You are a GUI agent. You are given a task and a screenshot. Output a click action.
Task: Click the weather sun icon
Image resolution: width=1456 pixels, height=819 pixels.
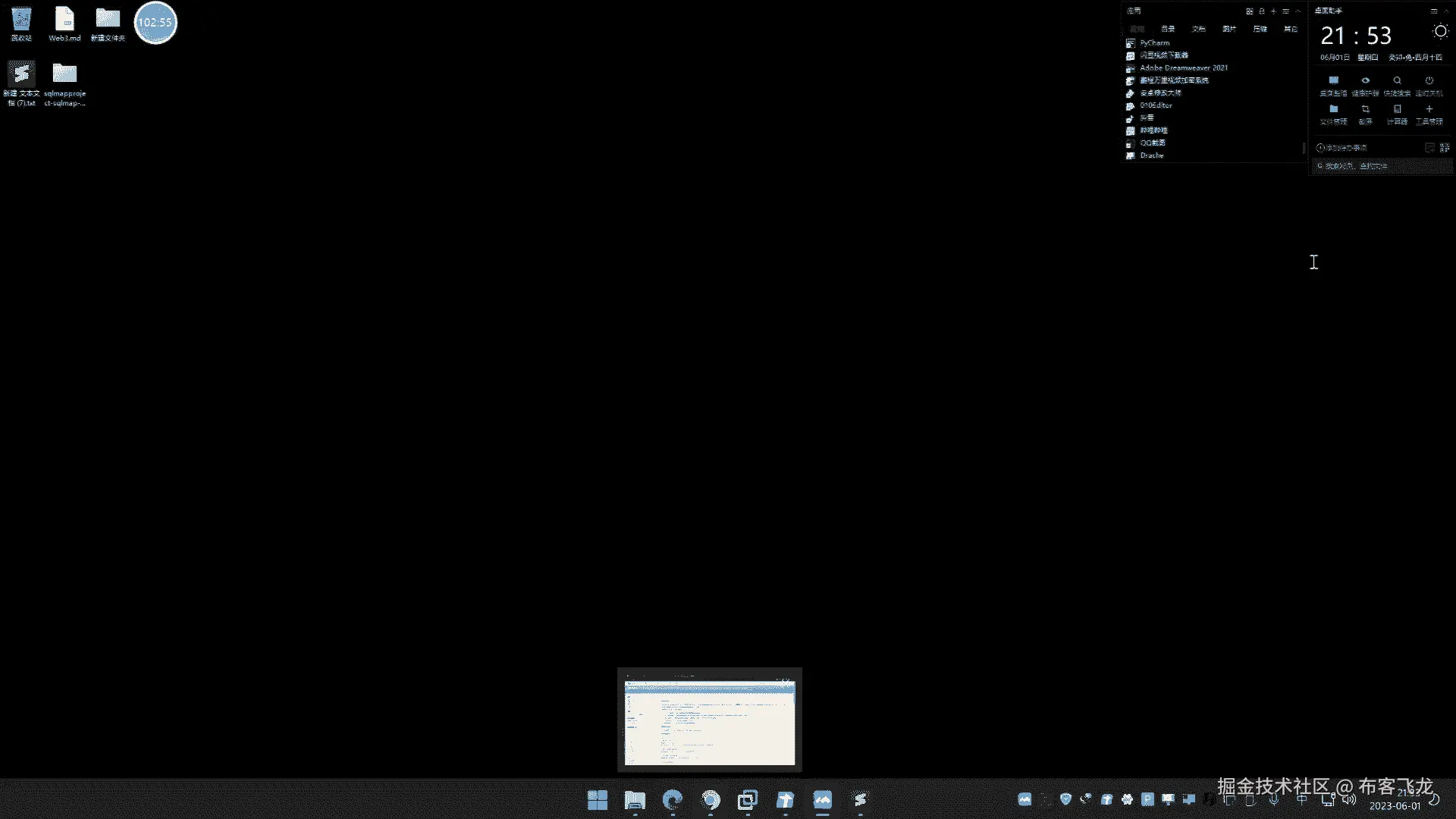pos(1440,32)
